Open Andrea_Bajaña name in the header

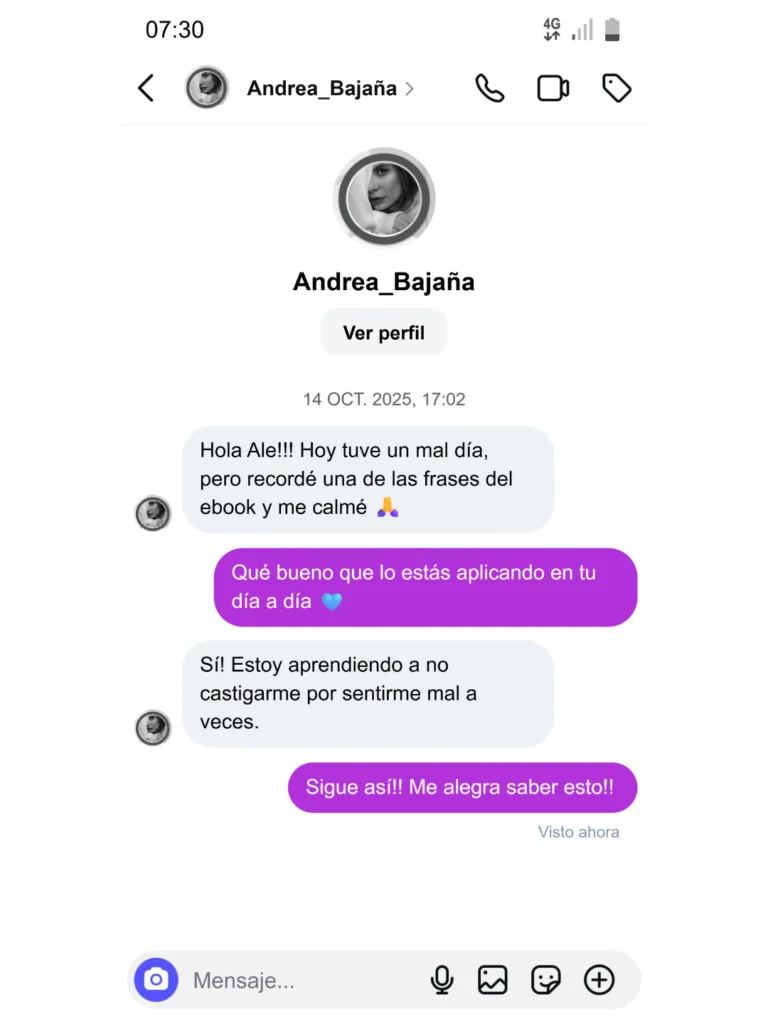[x=322, y=88]
